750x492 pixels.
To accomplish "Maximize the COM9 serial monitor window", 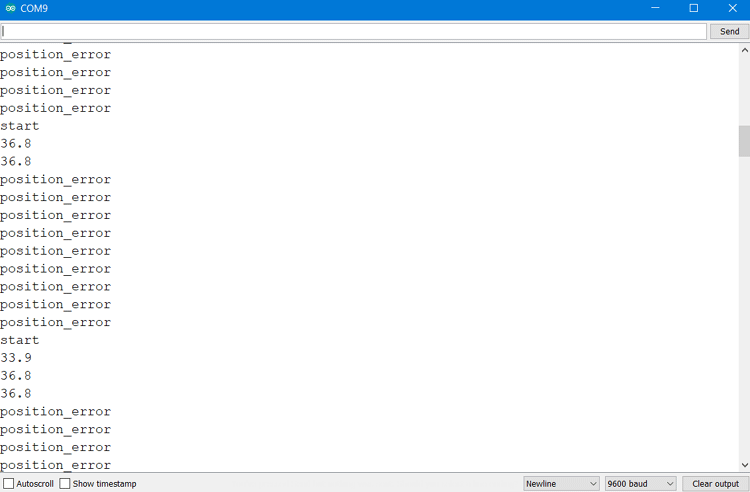I will pos(693,8).
